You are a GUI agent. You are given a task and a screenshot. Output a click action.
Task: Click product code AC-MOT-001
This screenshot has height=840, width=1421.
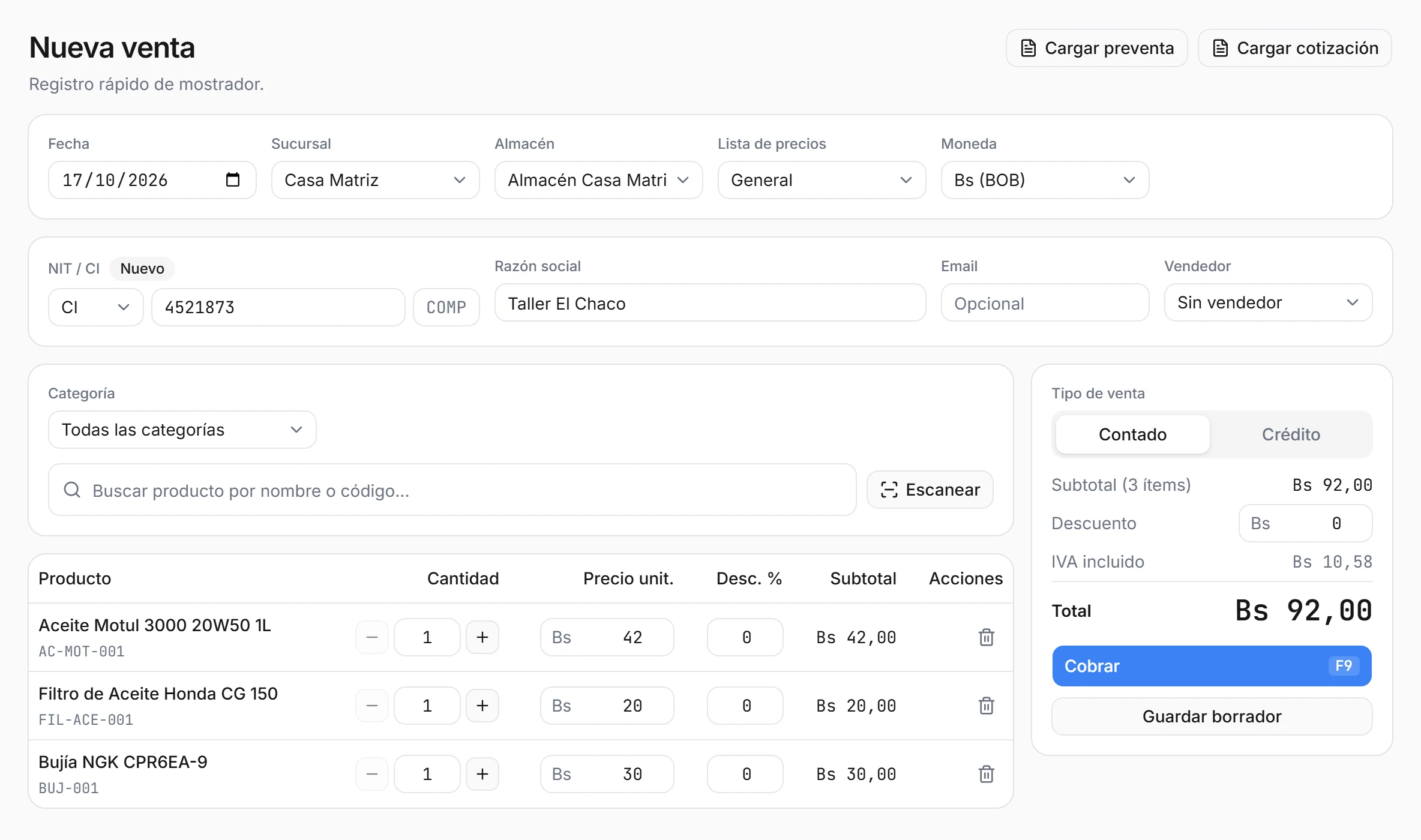(82, 651)
